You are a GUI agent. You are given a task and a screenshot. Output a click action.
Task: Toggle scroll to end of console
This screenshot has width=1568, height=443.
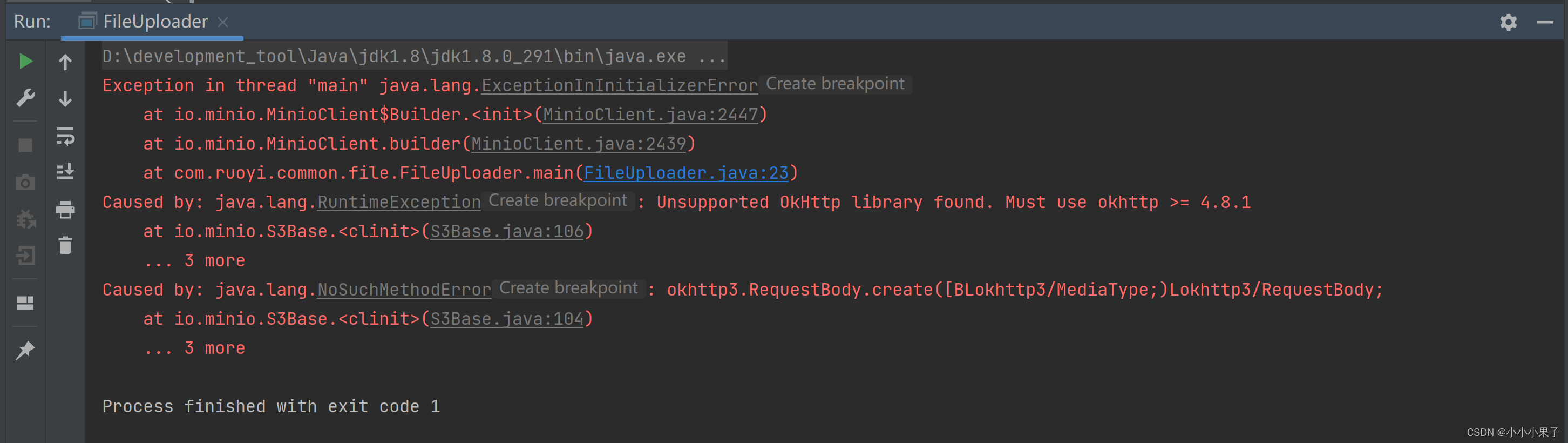coord(65,172)
